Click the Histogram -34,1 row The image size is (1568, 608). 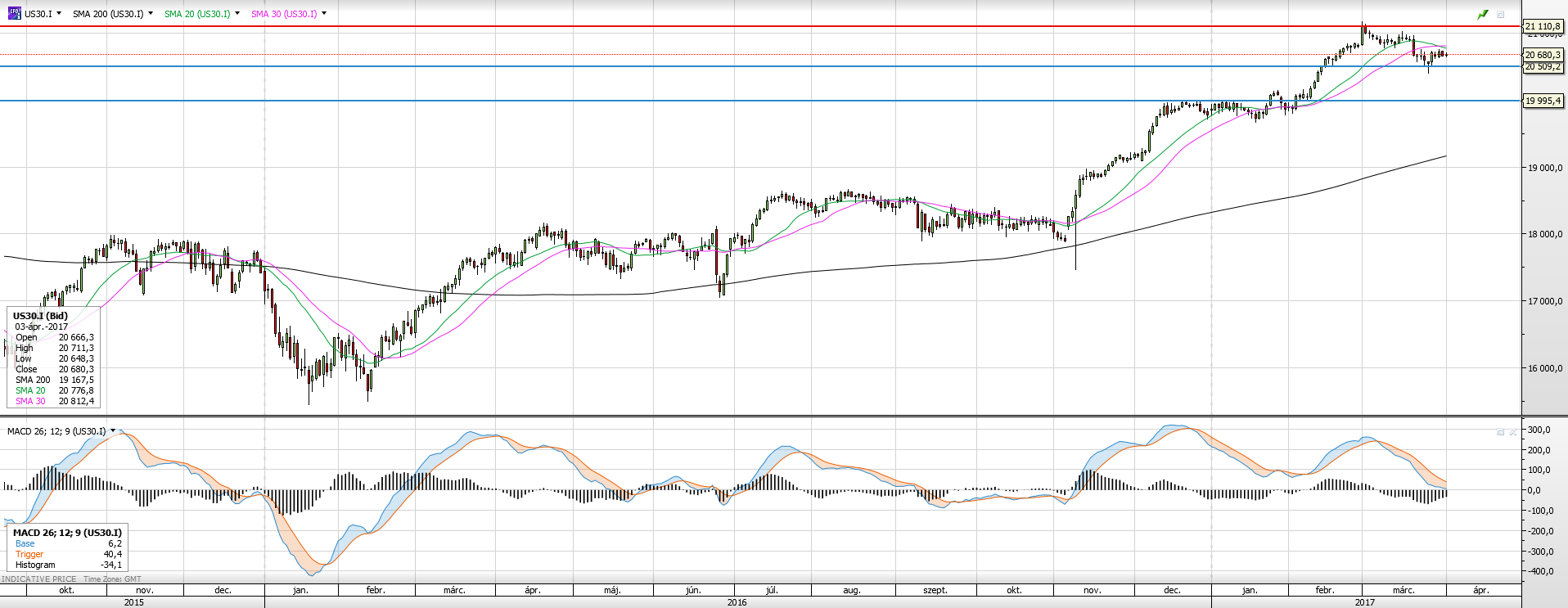68,565
